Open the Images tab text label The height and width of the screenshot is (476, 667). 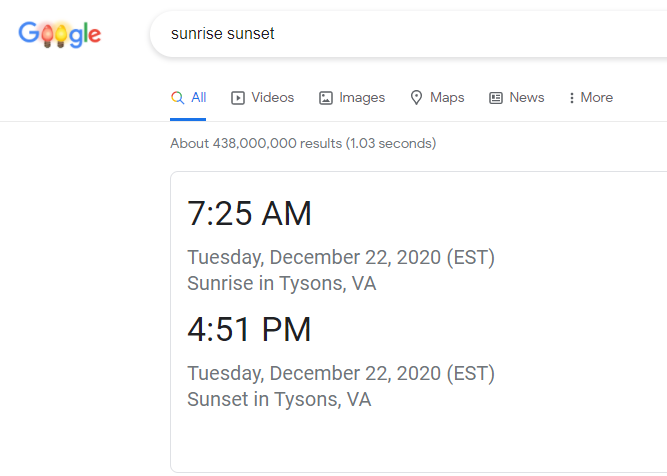362,98
